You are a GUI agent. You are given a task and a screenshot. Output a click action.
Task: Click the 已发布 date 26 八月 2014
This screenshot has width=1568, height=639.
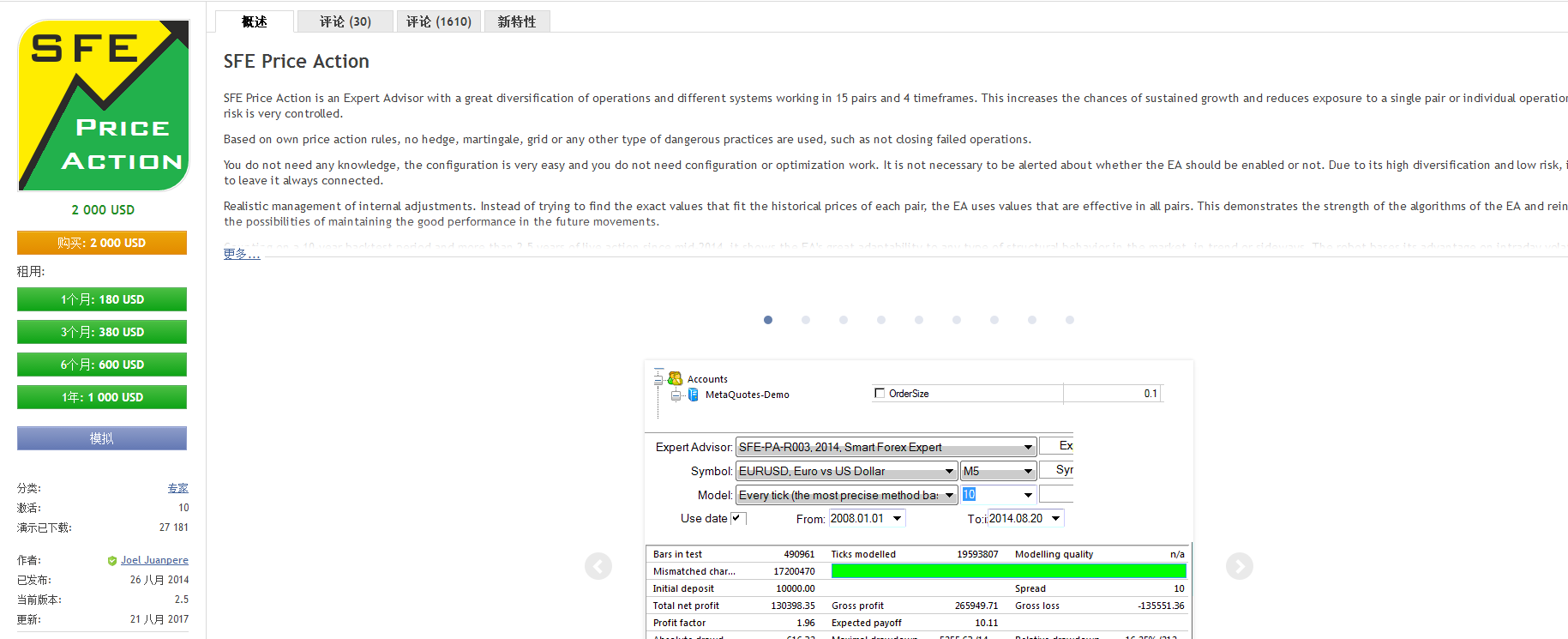(x=159, y=580)
